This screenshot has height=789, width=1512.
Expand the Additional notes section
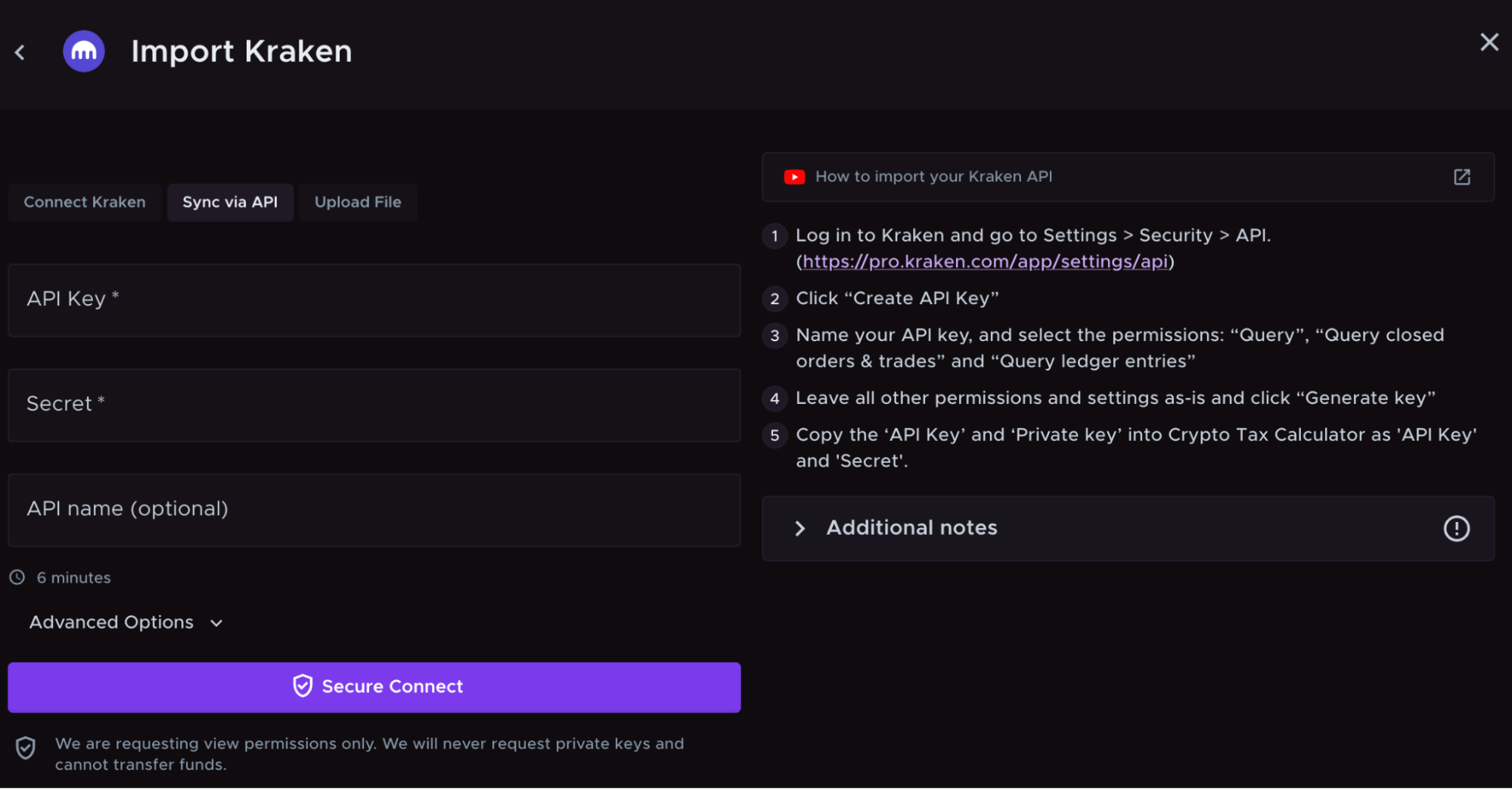click(x=911, y=528)
